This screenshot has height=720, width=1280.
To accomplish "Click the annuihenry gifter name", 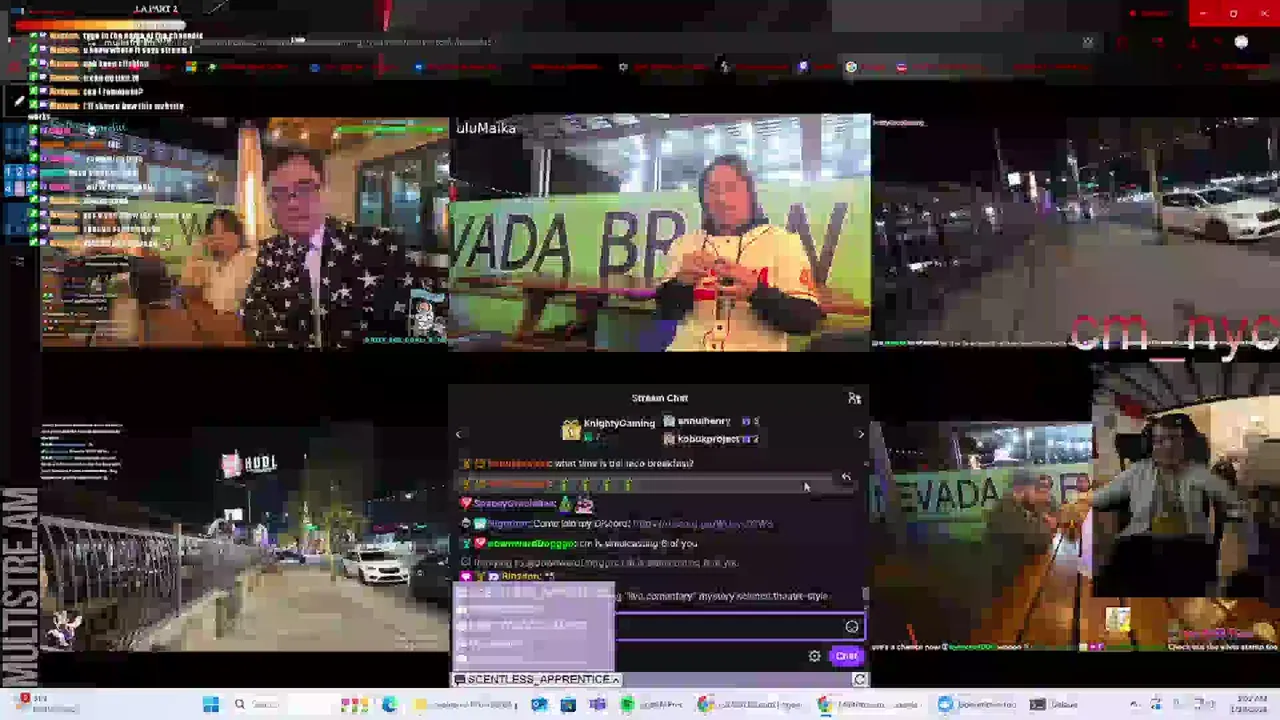I will pos(704,421).
